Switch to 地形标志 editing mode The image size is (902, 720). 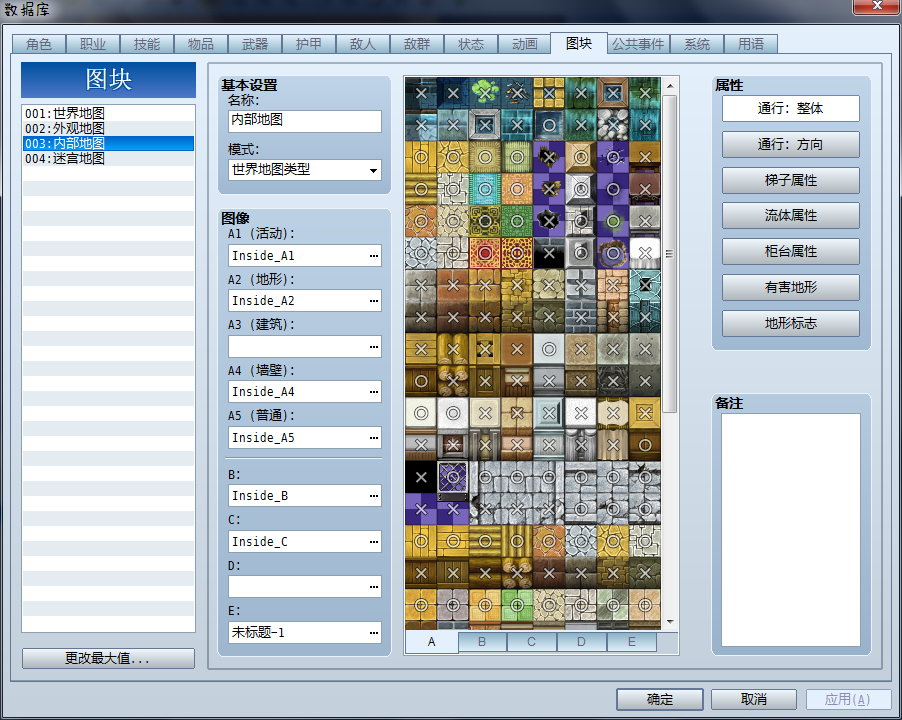pos(790,323)
